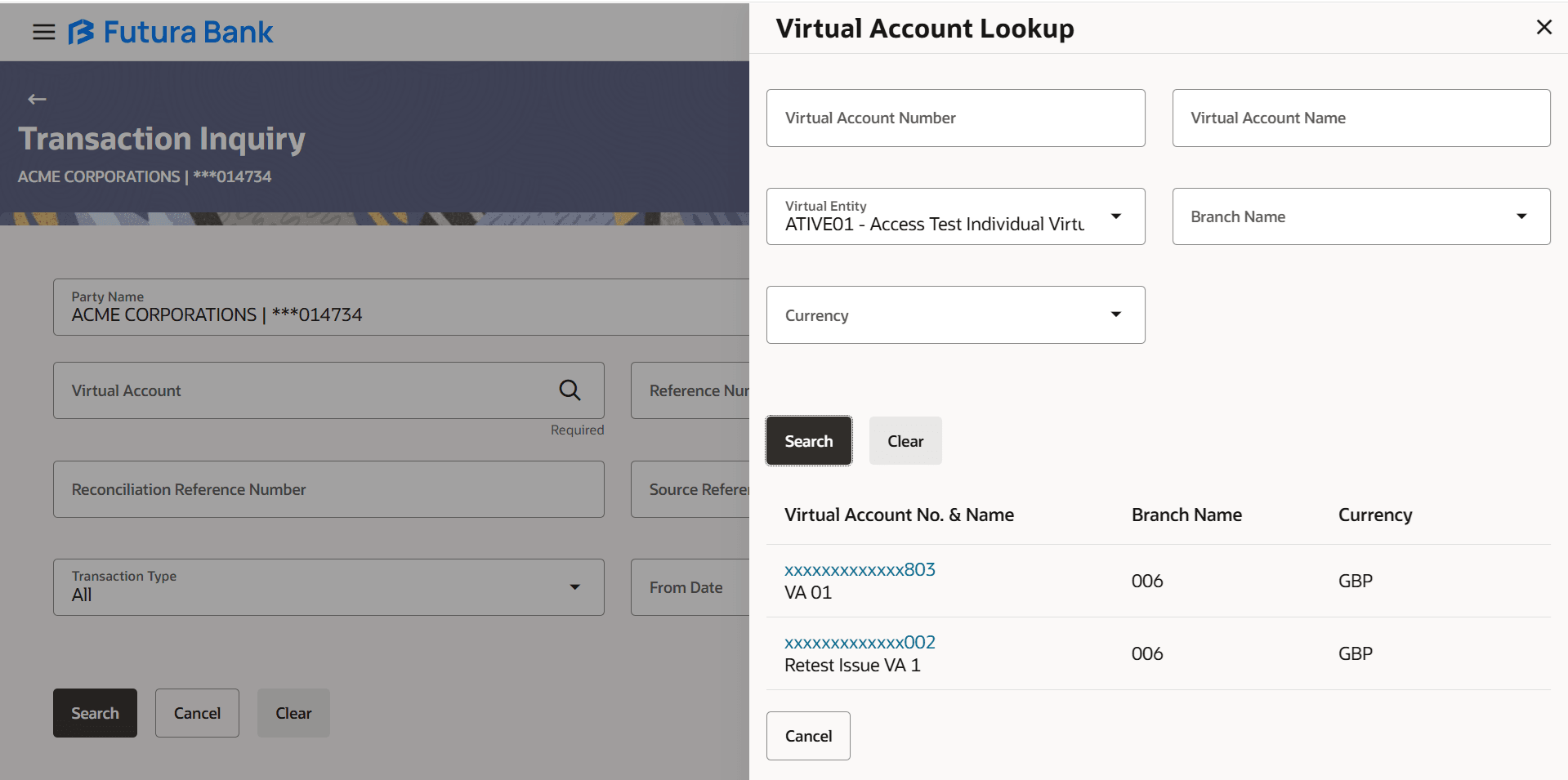Click the 'Currency' column header
The height and width of the screenshot is (780, 1568).
coord(1375,515)
